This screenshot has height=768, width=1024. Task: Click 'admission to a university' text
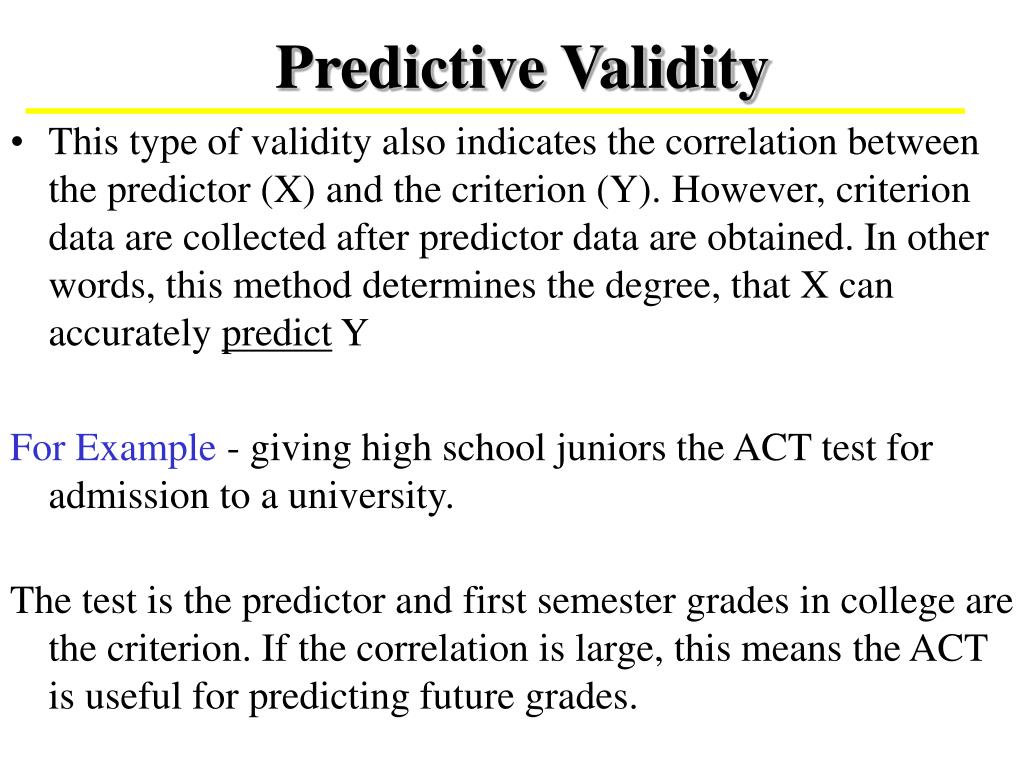[251, 496]
